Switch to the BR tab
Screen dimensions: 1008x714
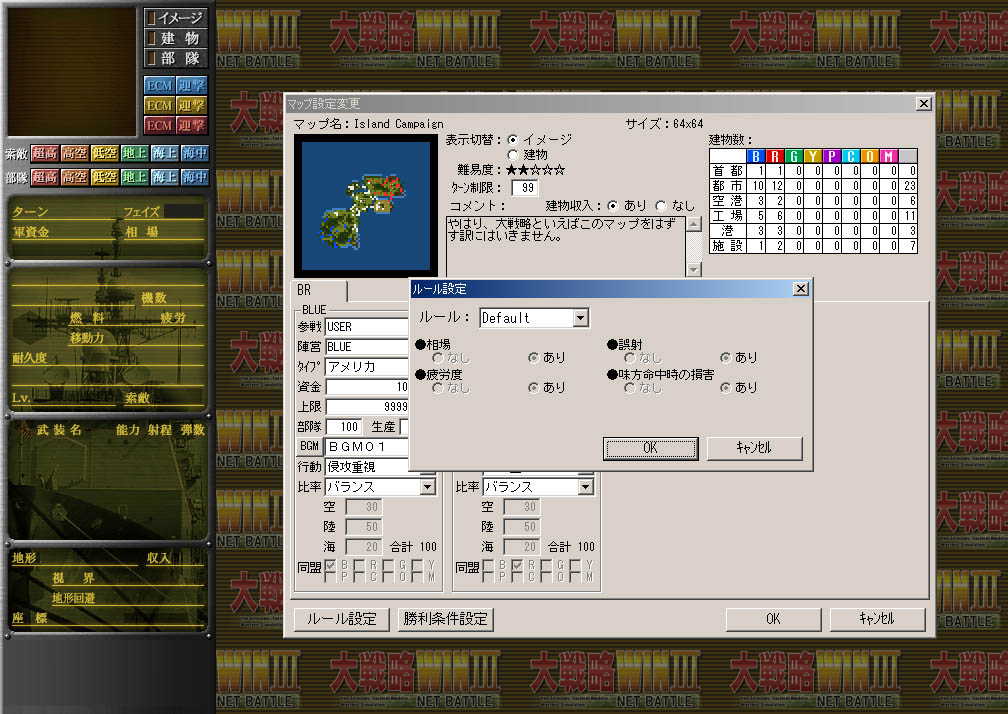(x=319, y=290)
